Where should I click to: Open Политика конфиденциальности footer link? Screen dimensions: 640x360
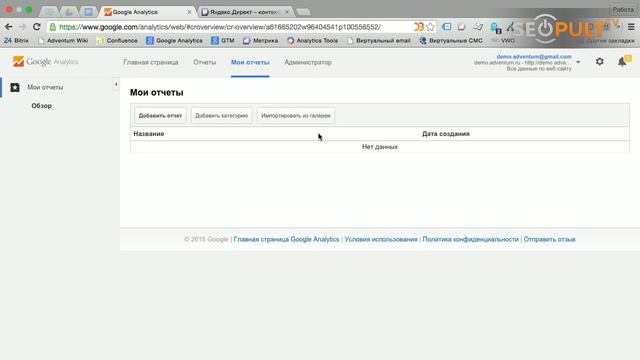pyautogui.click(x=471, y=239)
